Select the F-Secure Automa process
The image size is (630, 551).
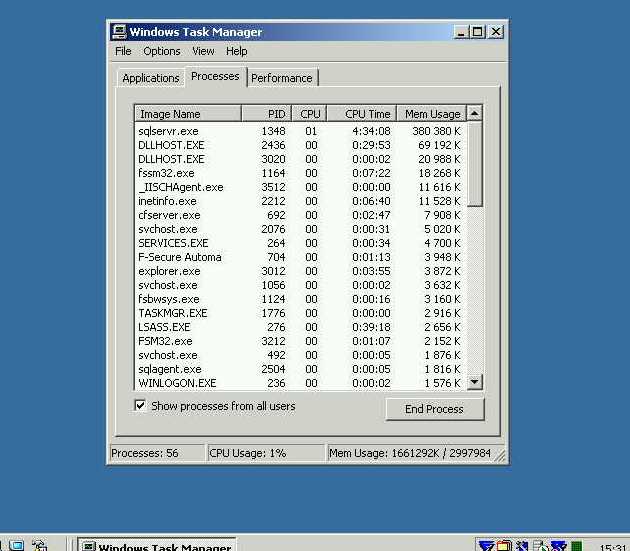pos(300,257)
